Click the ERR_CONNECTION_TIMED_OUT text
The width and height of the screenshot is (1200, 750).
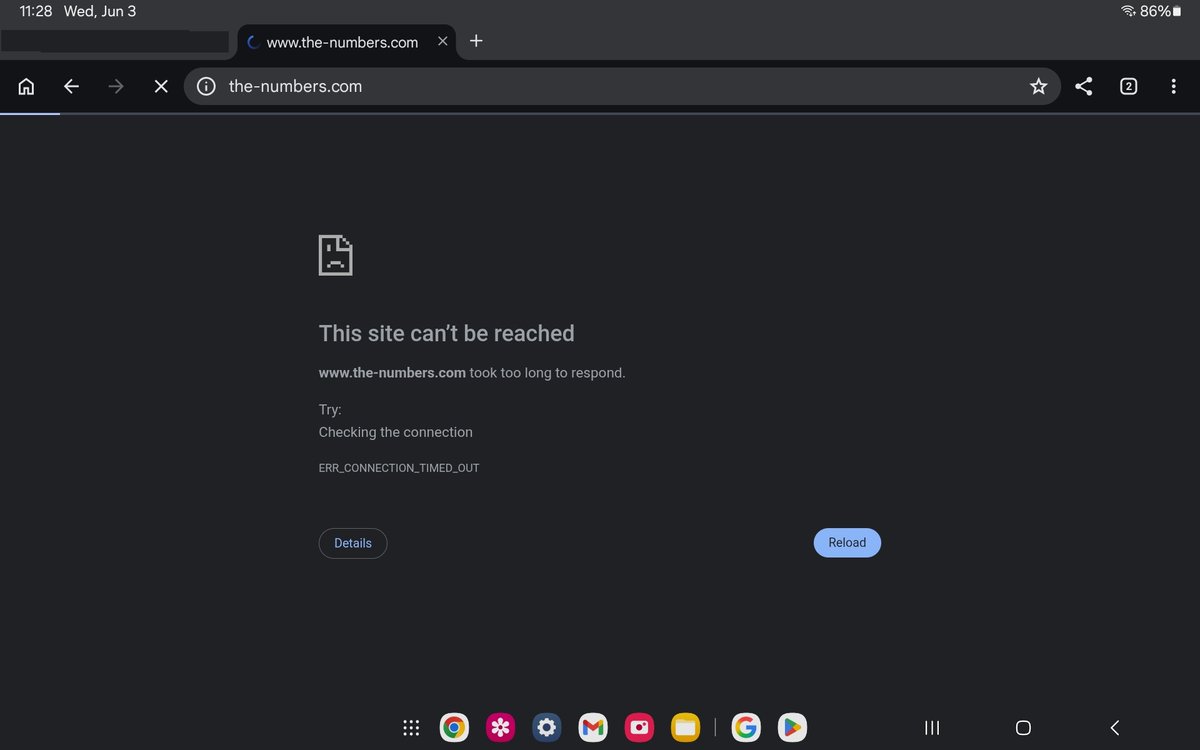click(399, 468)
